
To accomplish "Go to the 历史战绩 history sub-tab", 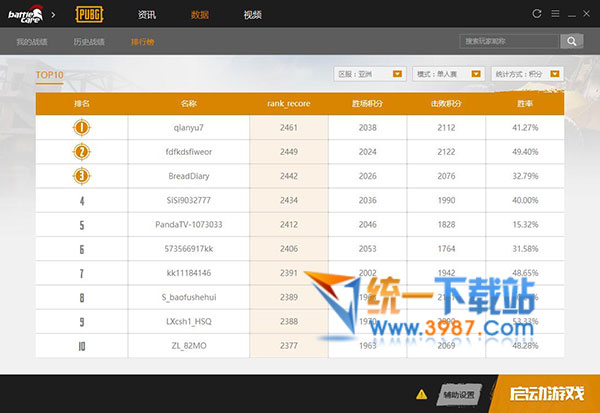I will (x=89, y=42).
